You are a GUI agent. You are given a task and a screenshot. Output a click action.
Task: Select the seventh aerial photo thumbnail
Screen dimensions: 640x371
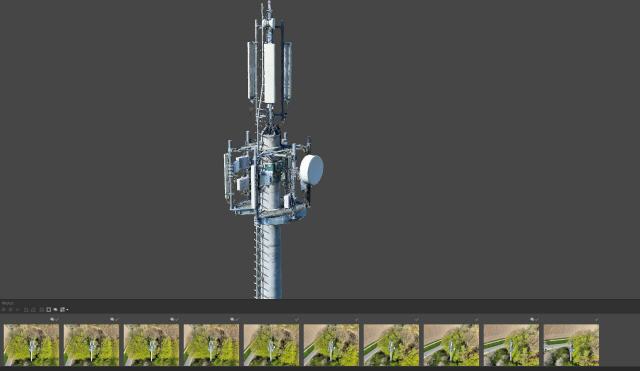391,345
